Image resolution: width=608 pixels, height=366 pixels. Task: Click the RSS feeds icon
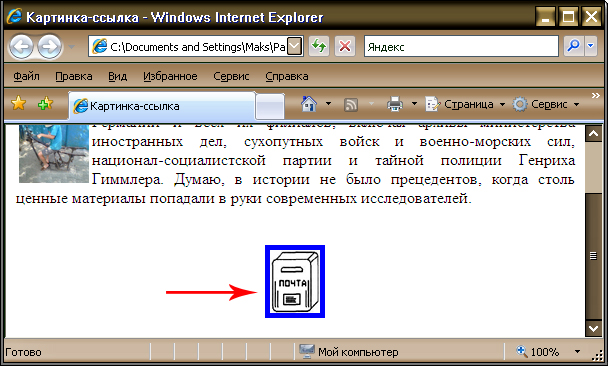[351, 104]
